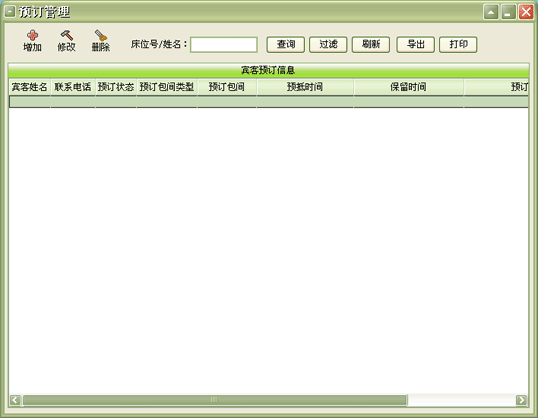Refresh list with 刷新 button

[371, 45]
